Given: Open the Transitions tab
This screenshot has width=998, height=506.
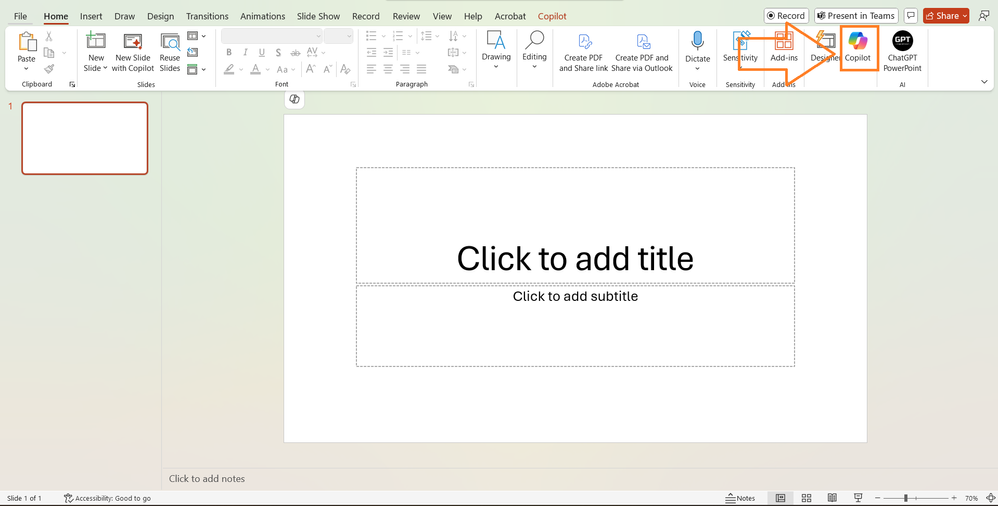Looking at the screenshot, I should (x=207, y=16).
